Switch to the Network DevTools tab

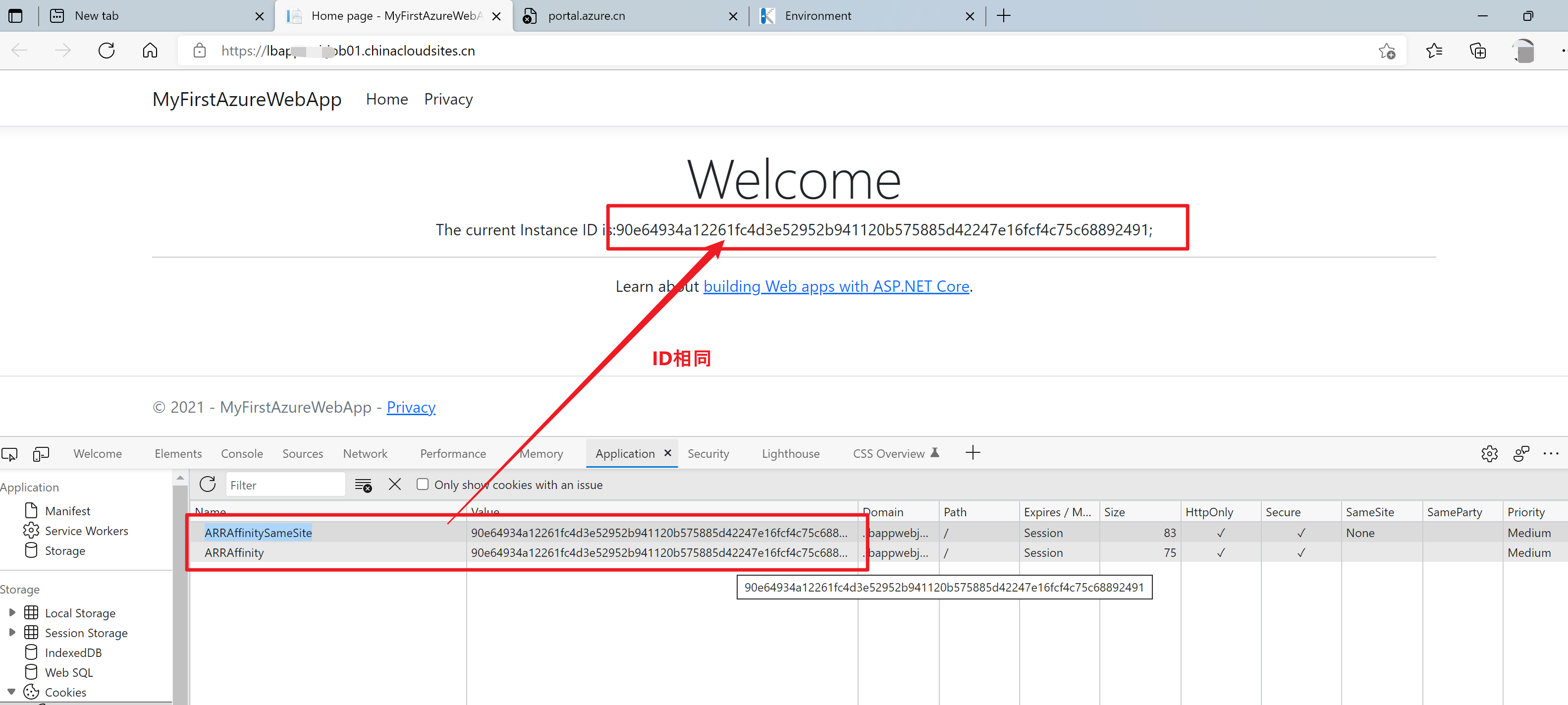[x=365, y=453]
